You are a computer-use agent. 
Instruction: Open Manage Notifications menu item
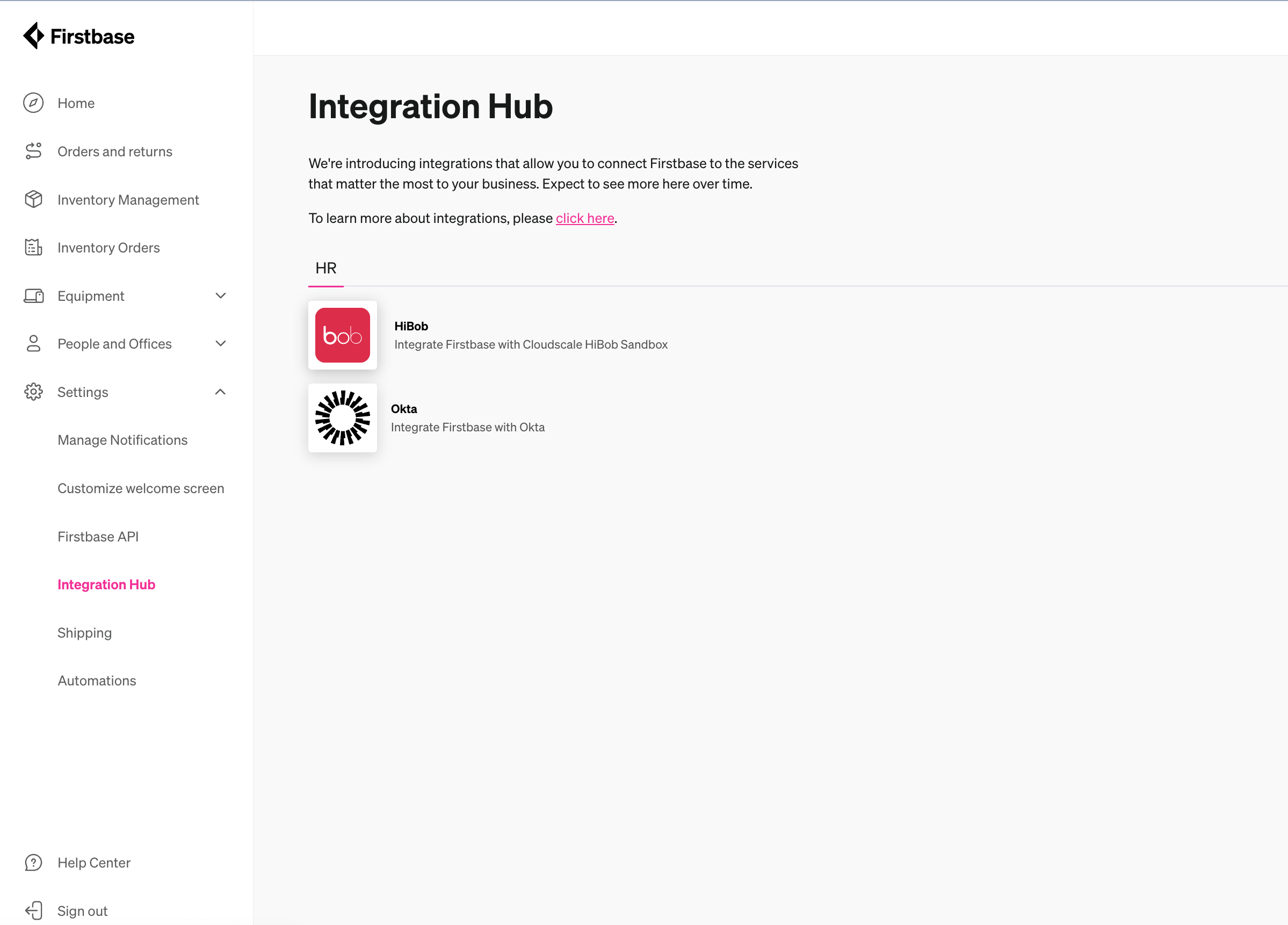point(122,440)
